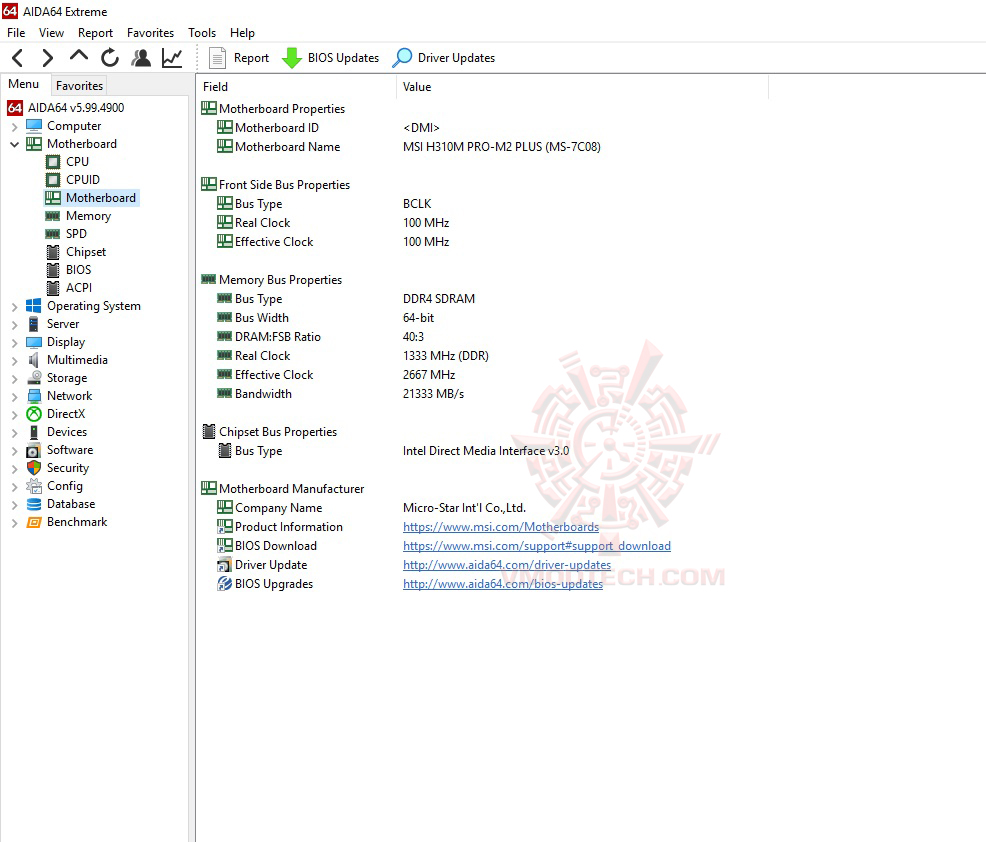This screenshot has height=842, width=986.
Task: Click the green BIOS Updates arrow icon
Action: click(x=291, y=58)
